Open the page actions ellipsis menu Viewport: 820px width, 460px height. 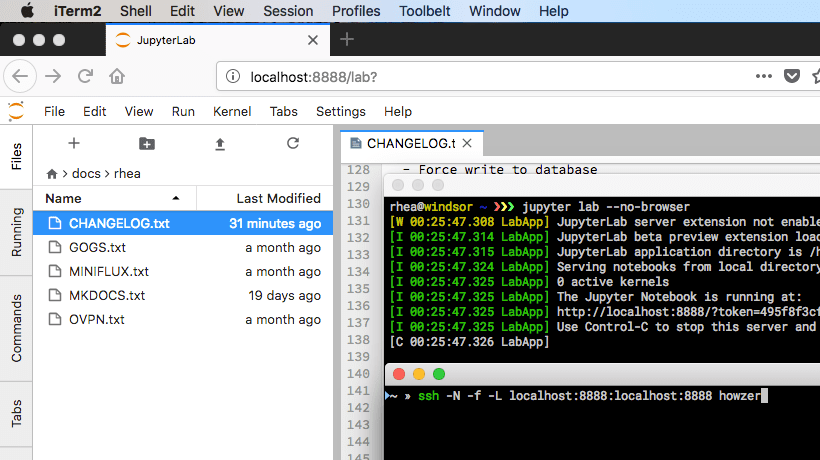coord(764,76)
